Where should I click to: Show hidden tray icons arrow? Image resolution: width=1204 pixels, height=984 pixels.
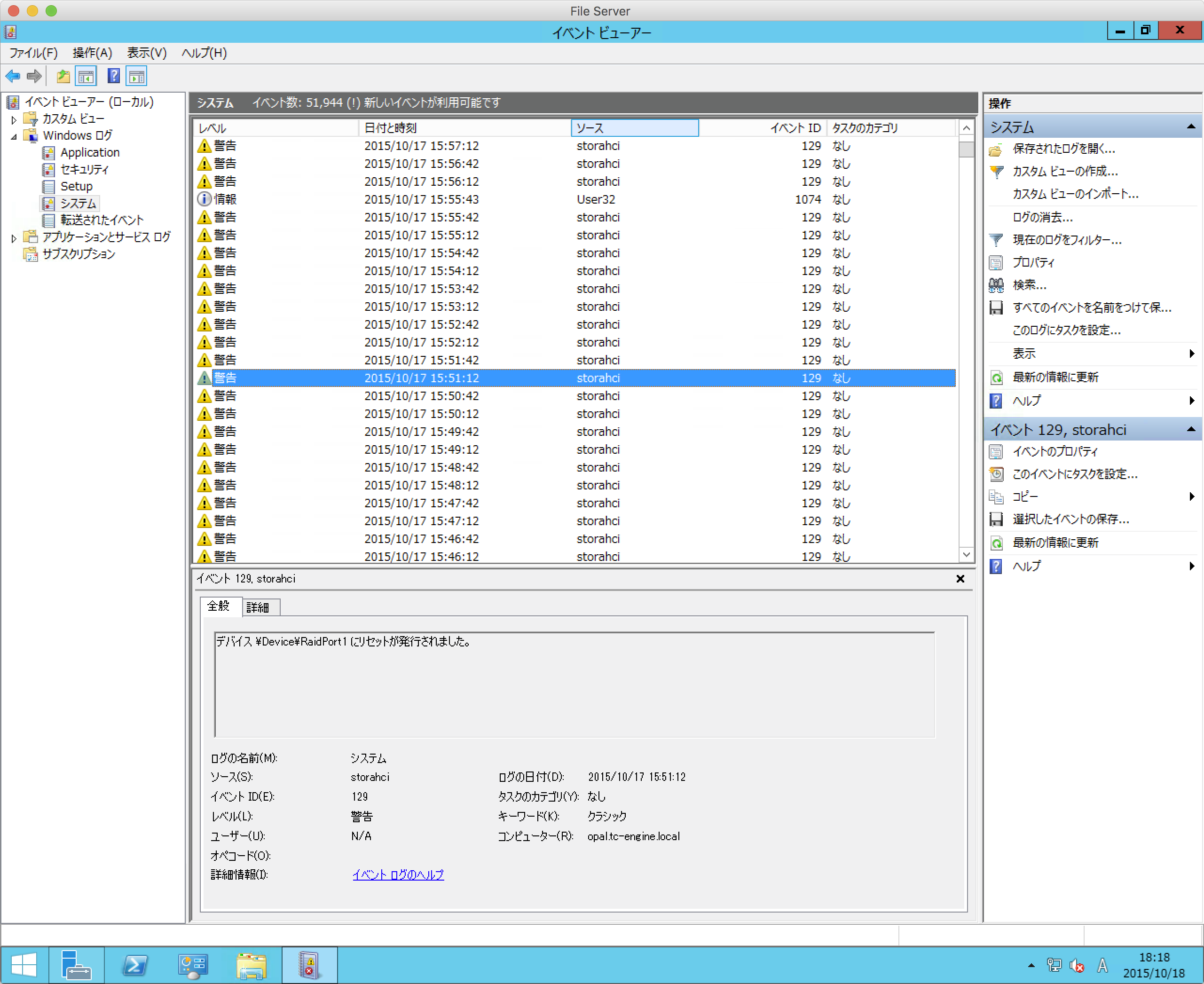1031,965
